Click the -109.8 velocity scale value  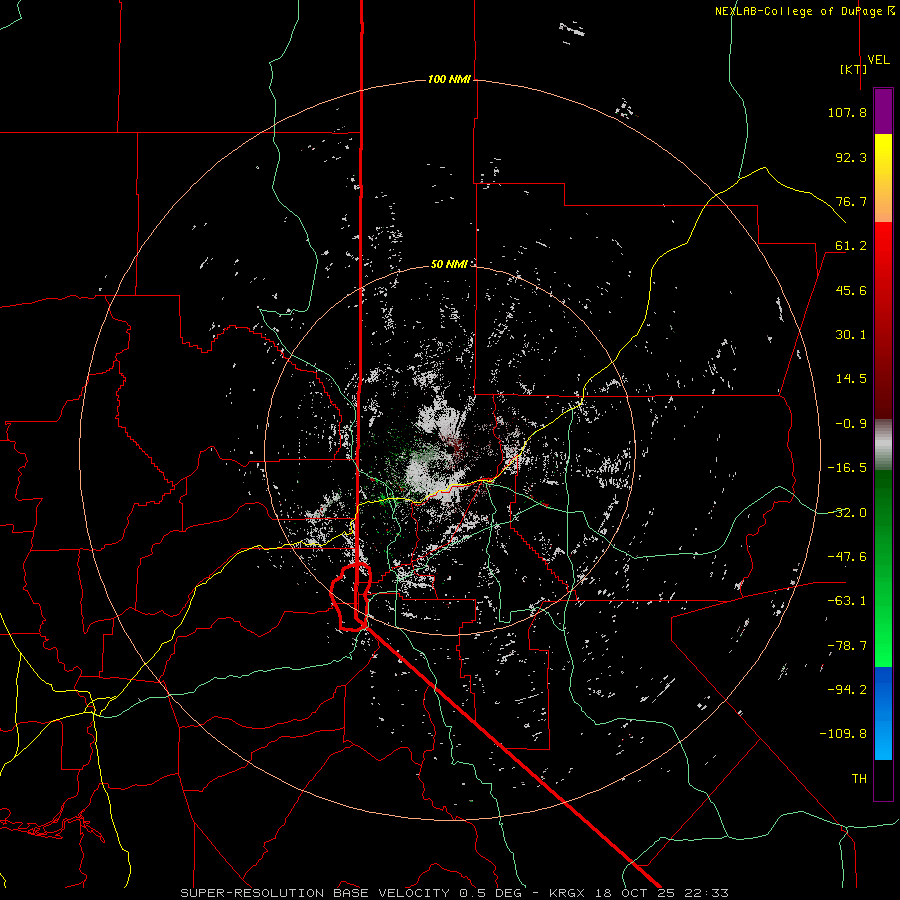point(843,734)
